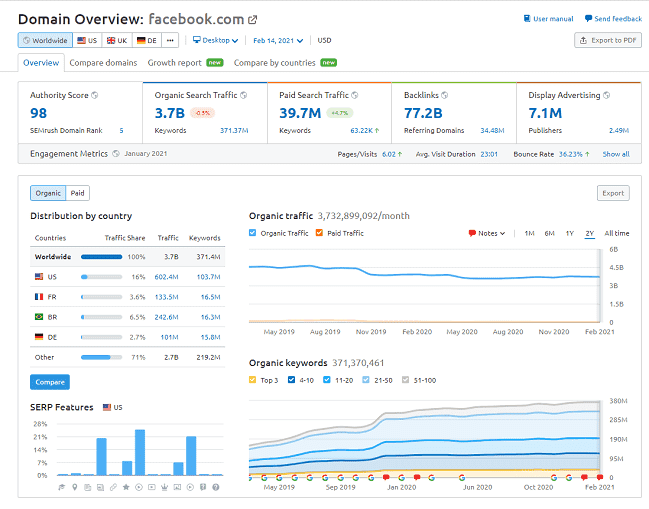Uncheck the Paid Traffic checkbox
Viewport: 649px width, 509px height.
pyautogui.click(x=319, y=233)
